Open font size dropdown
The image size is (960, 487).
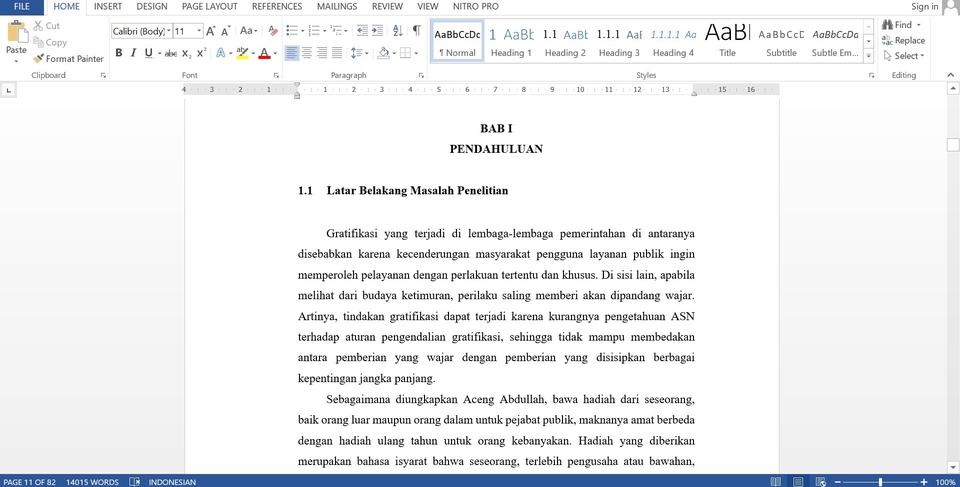click(199, 31)
